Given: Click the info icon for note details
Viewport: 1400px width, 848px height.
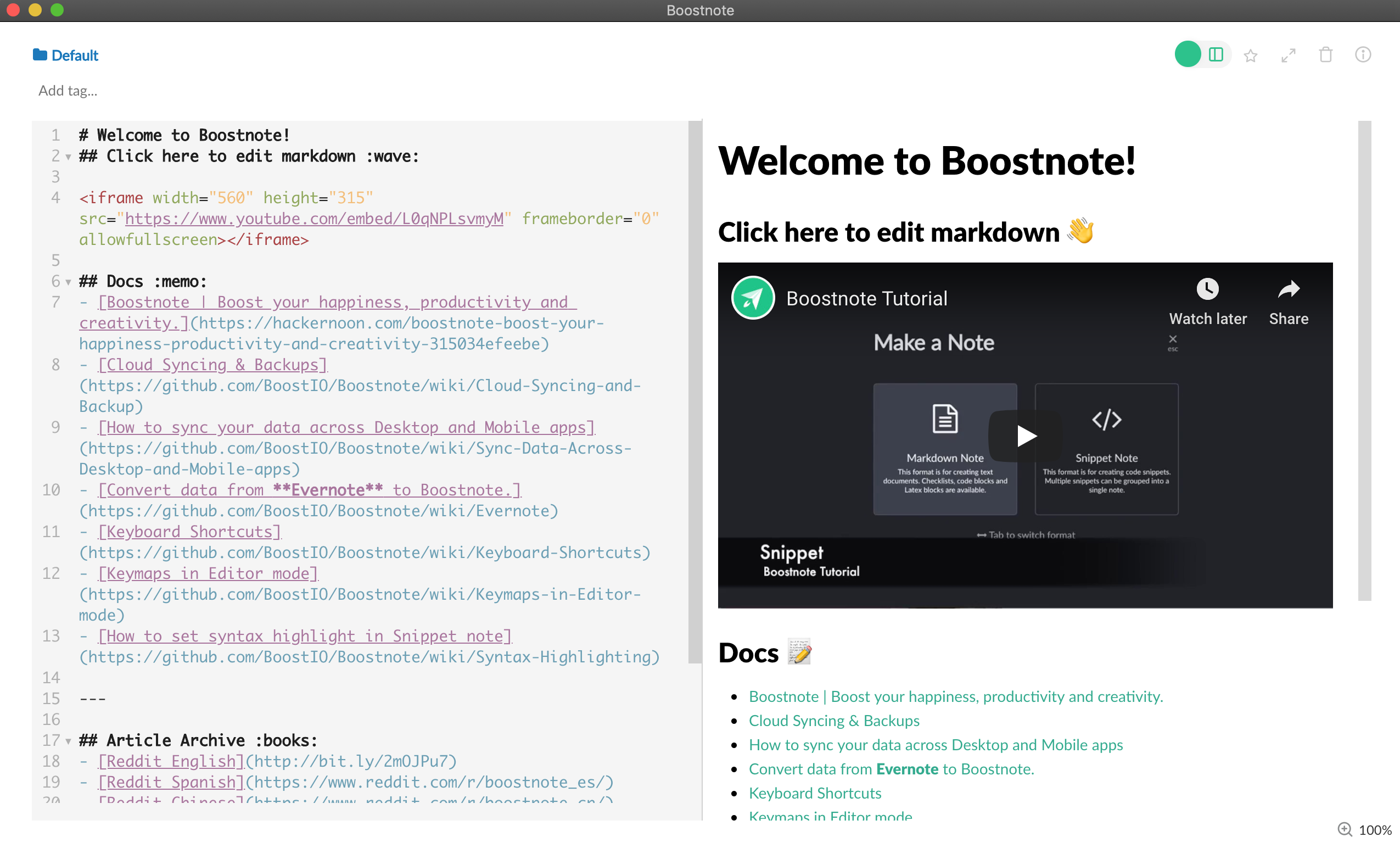Looking at the screenshot, I should pyautogui.click(x=1364, y=55).
